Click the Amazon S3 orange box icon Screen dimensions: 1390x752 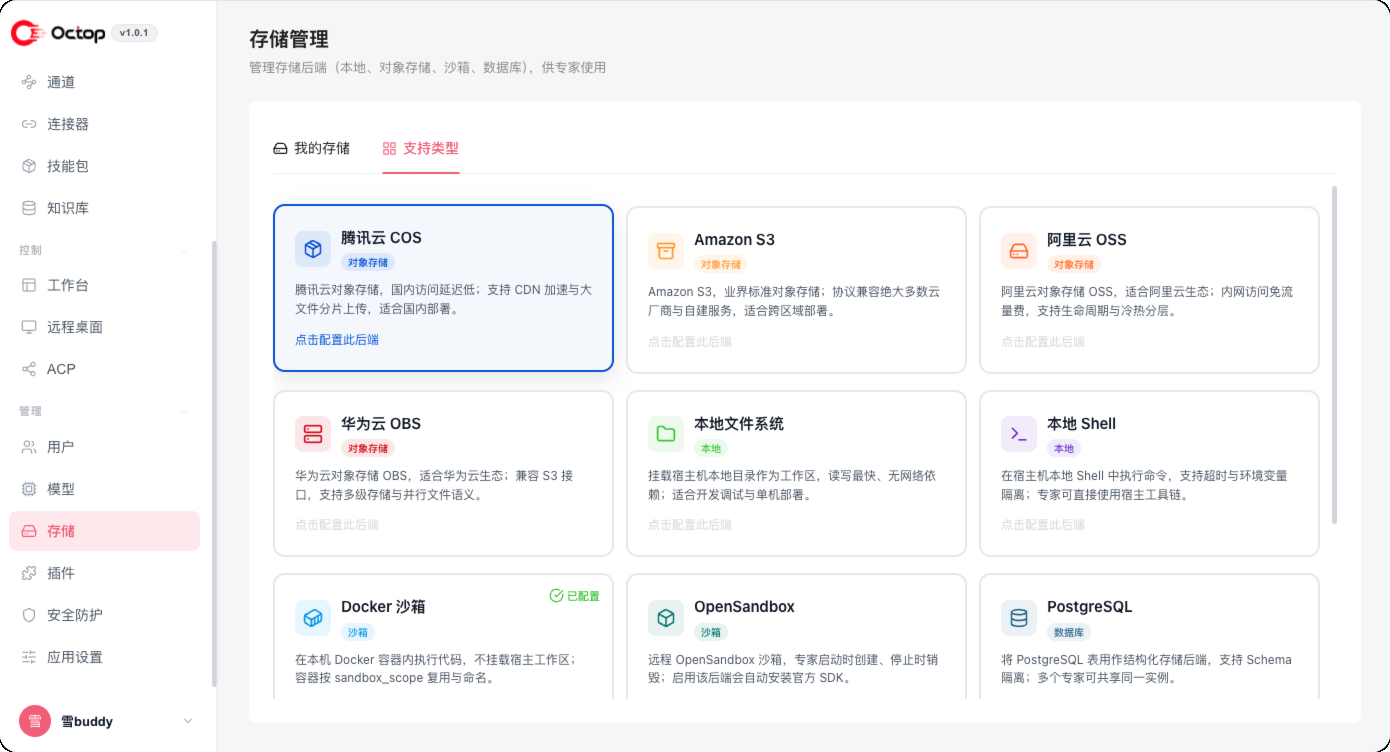(666, 251)
